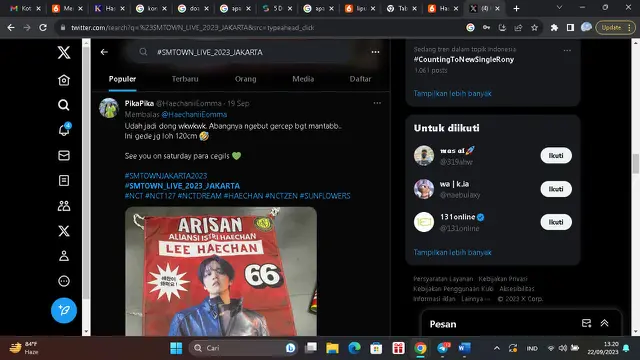Open Messages envelope icon in sidebar
This screenshot has height=360, width=640.
(x=64, y=156)
